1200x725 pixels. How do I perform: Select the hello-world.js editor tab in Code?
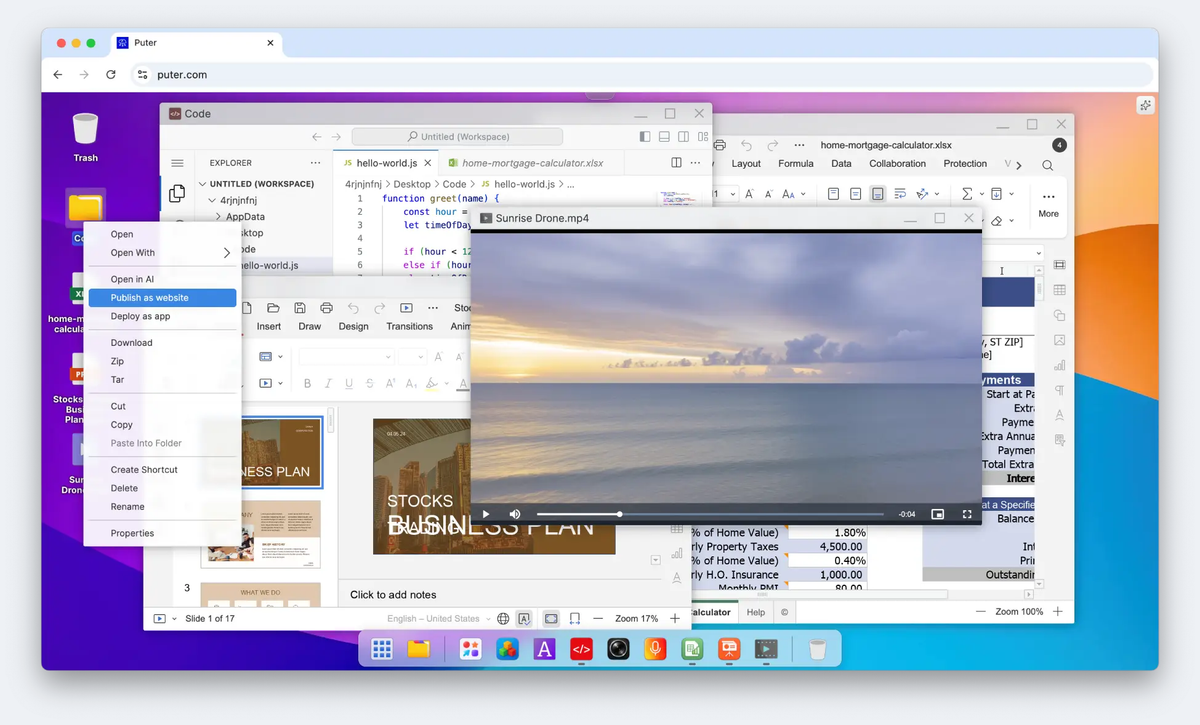[384, 163]
